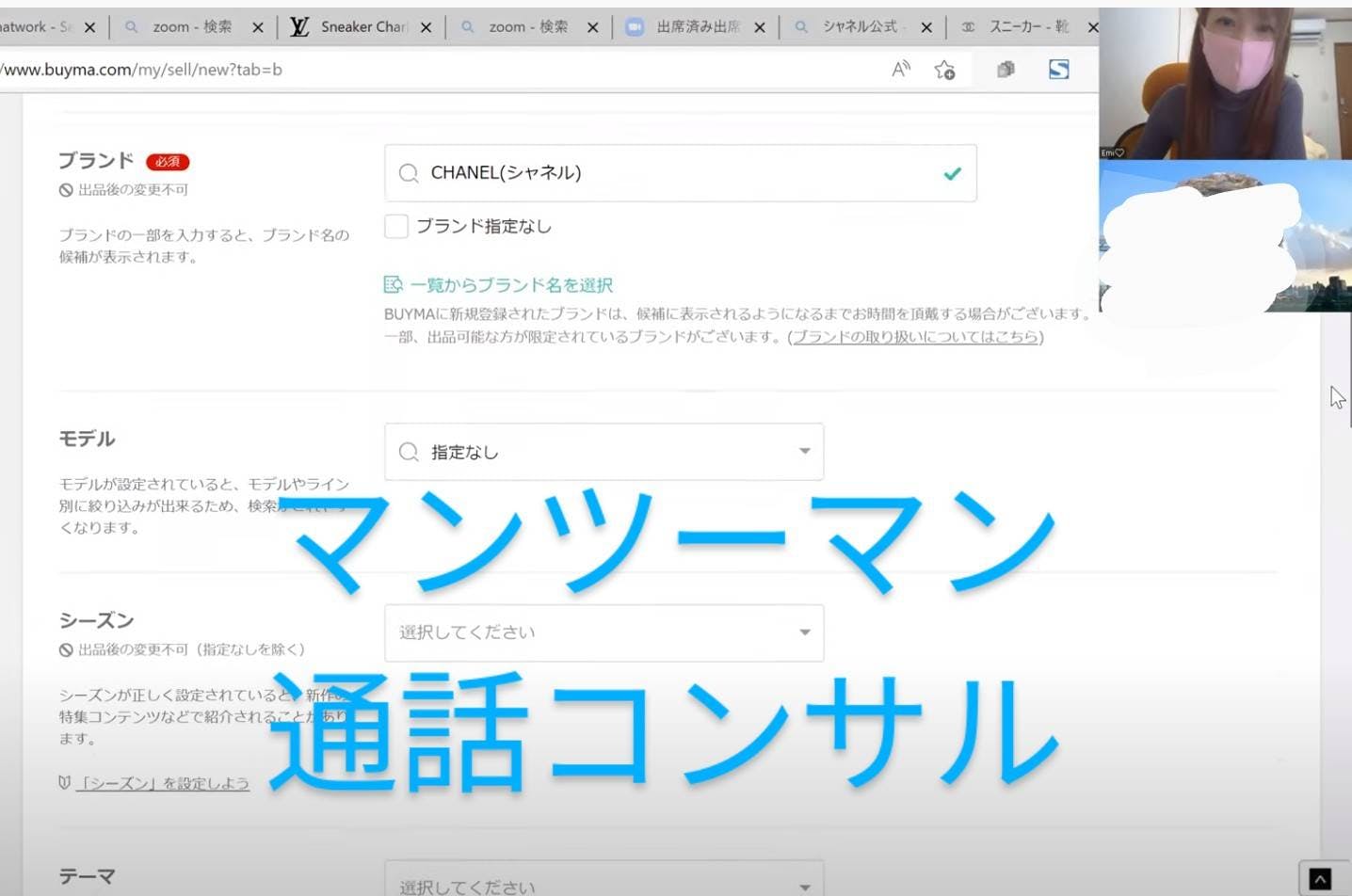
Task: Click the 出品後の変更不可 note under ブランド
Action: pyautogui.click(x=123, y=190)
